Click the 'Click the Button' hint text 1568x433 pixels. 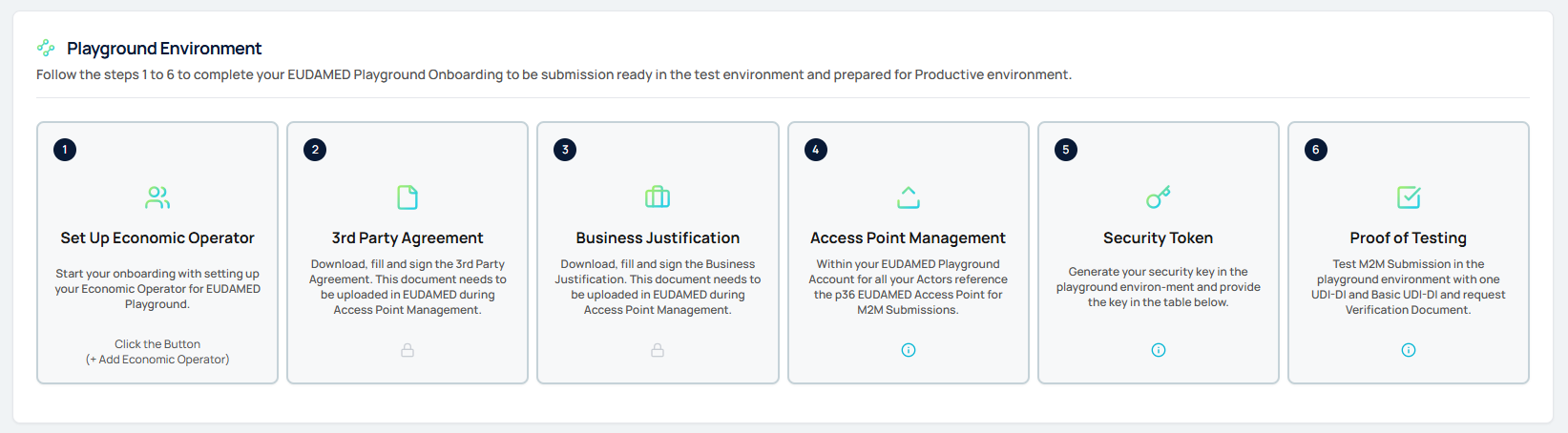pyautogui.click(x=157, y=344)
